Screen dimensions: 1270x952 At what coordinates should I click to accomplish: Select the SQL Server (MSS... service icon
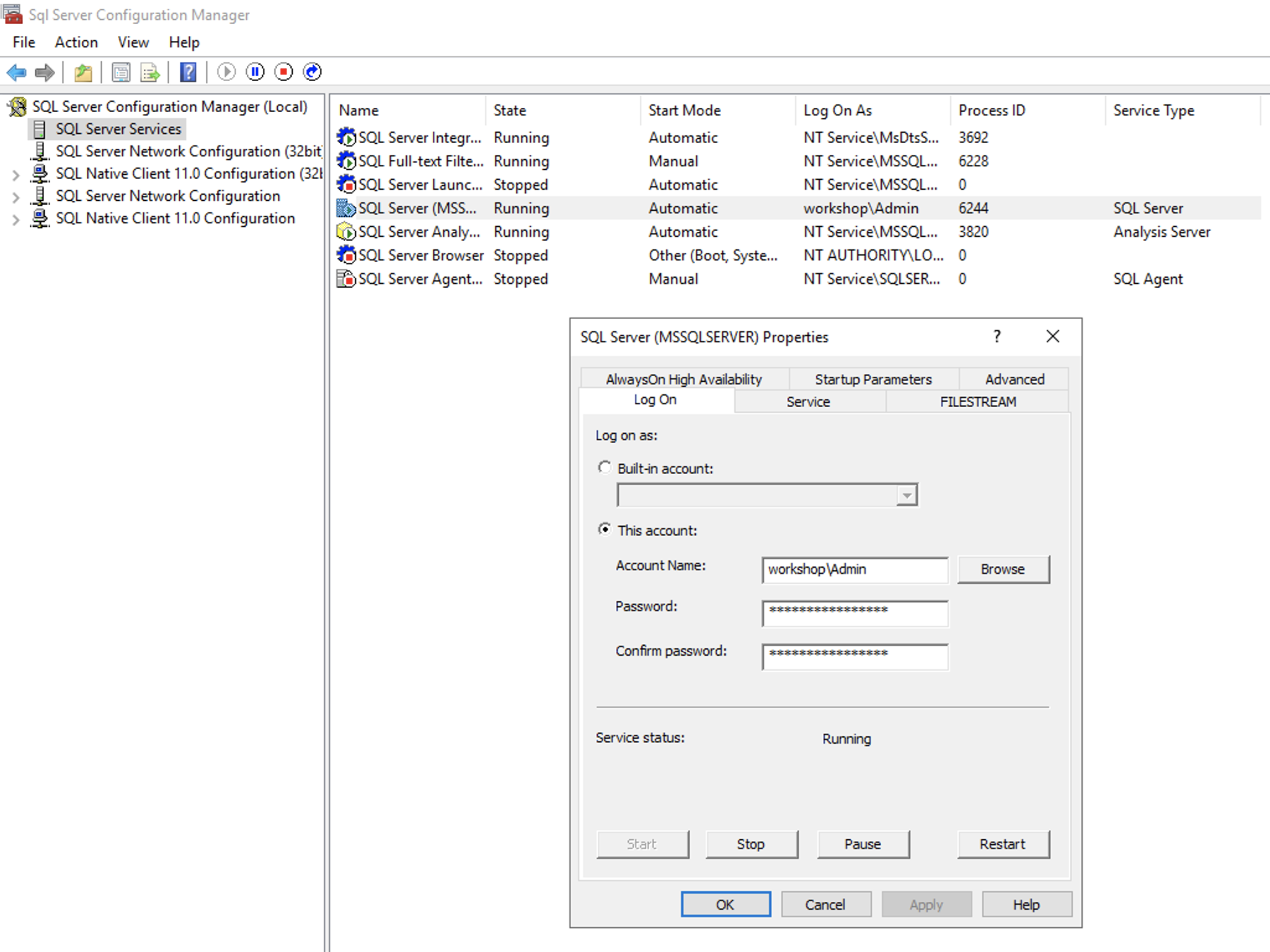346,208
